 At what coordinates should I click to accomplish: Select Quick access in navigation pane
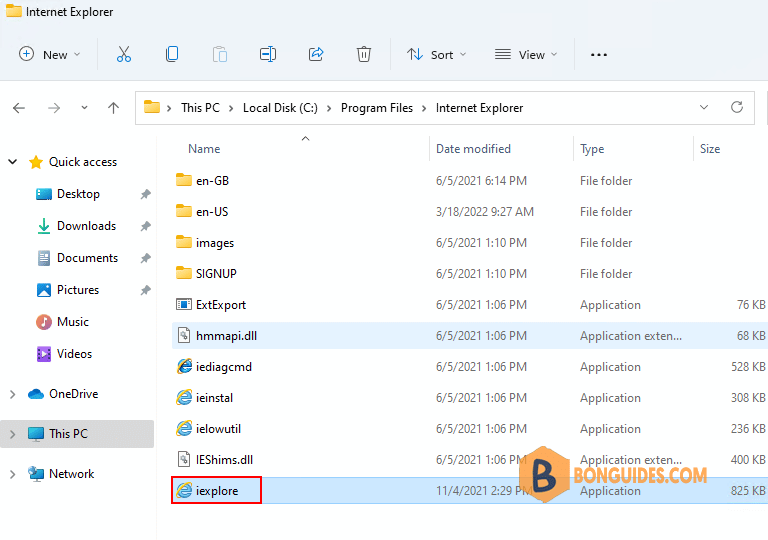[83, 162]
